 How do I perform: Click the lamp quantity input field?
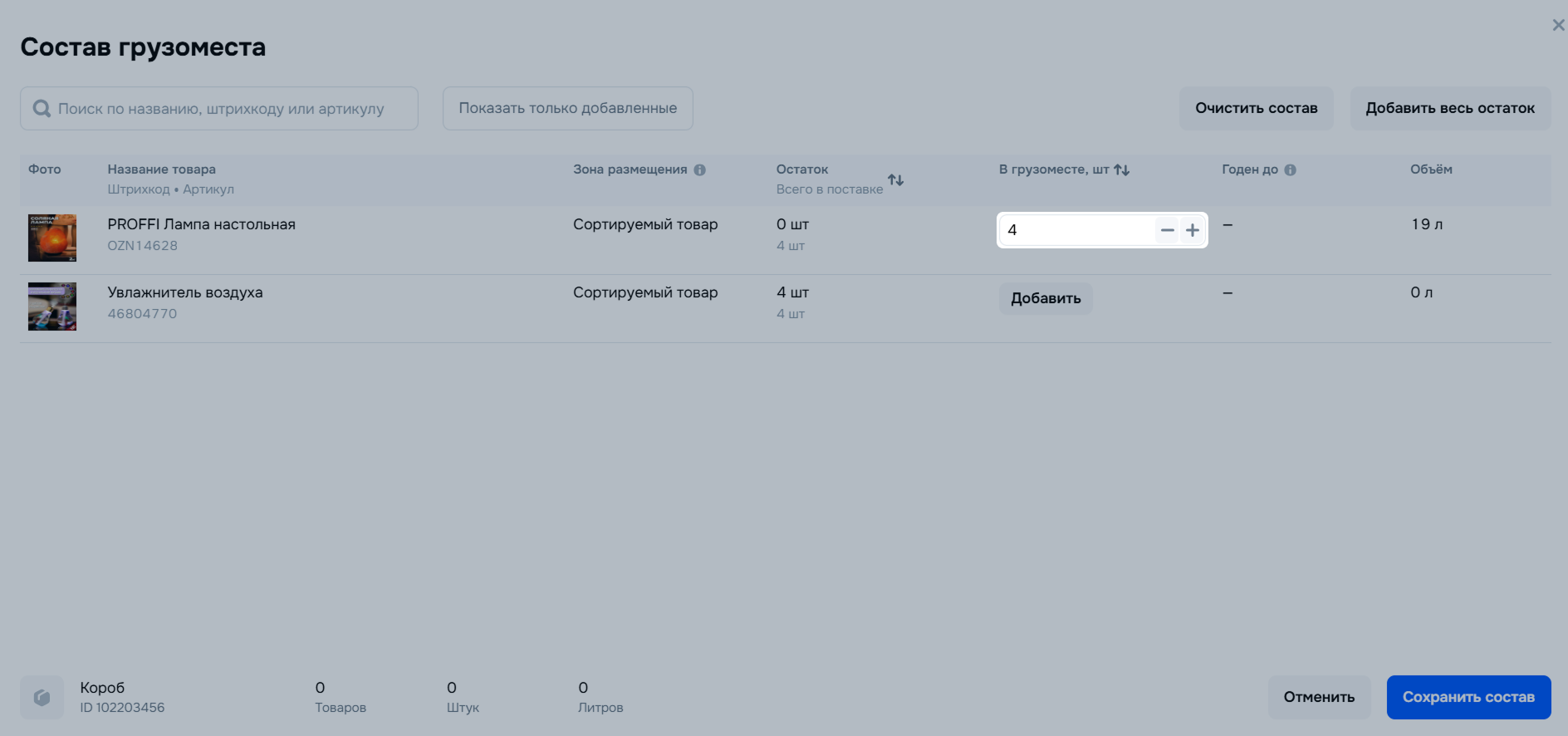coord(1076,231)
